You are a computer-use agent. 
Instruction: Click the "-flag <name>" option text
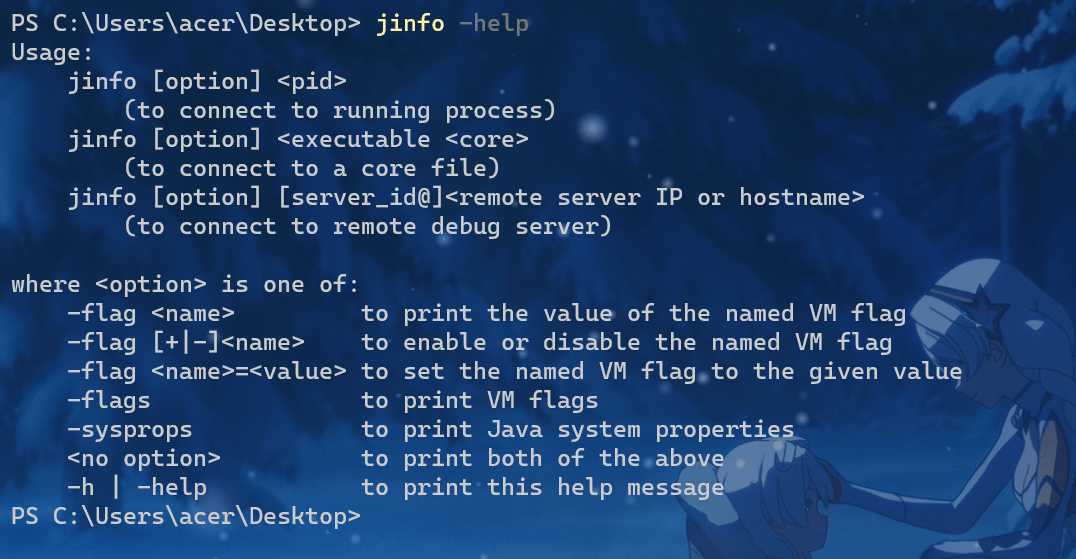(150, 314)
